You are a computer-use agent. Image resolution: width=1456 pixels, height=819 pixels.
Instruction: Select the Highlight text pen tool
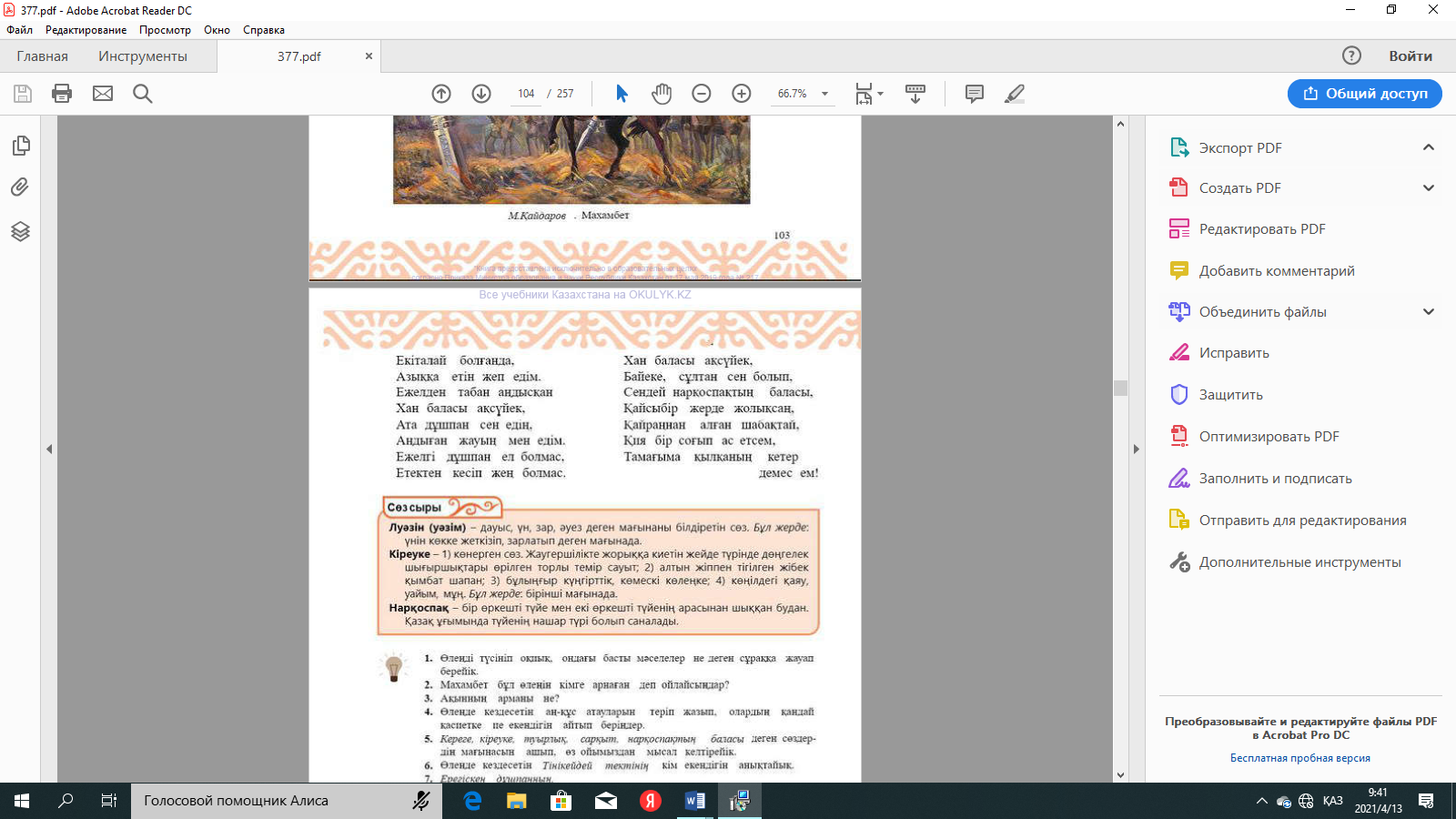click(x=1015, y=94)
